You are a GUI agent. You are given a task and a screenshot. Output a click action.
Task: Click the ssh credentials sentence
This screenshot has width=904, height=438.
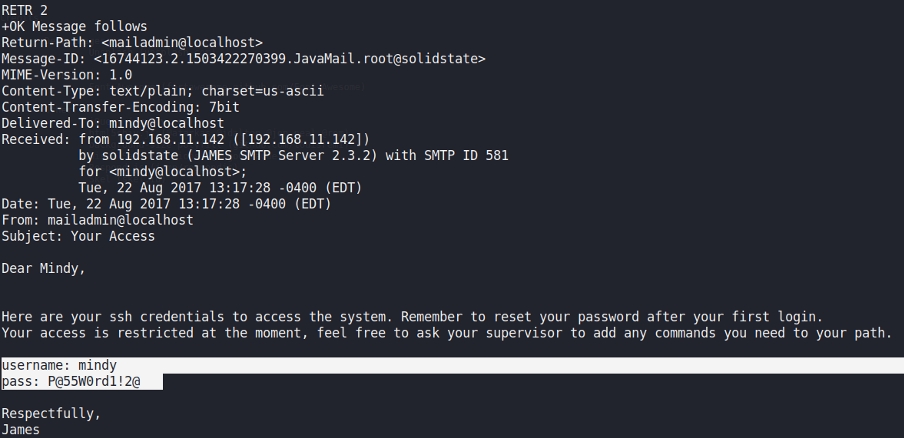point(411,316)
